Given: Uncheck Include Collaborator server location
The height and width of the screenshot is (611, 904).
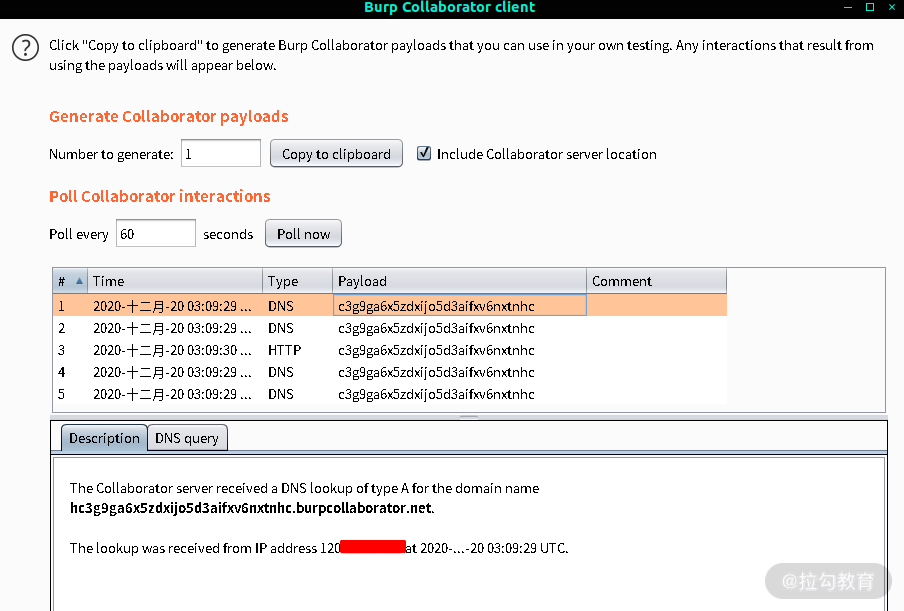Looking at the screenshot, I should [x=424, y=153].
